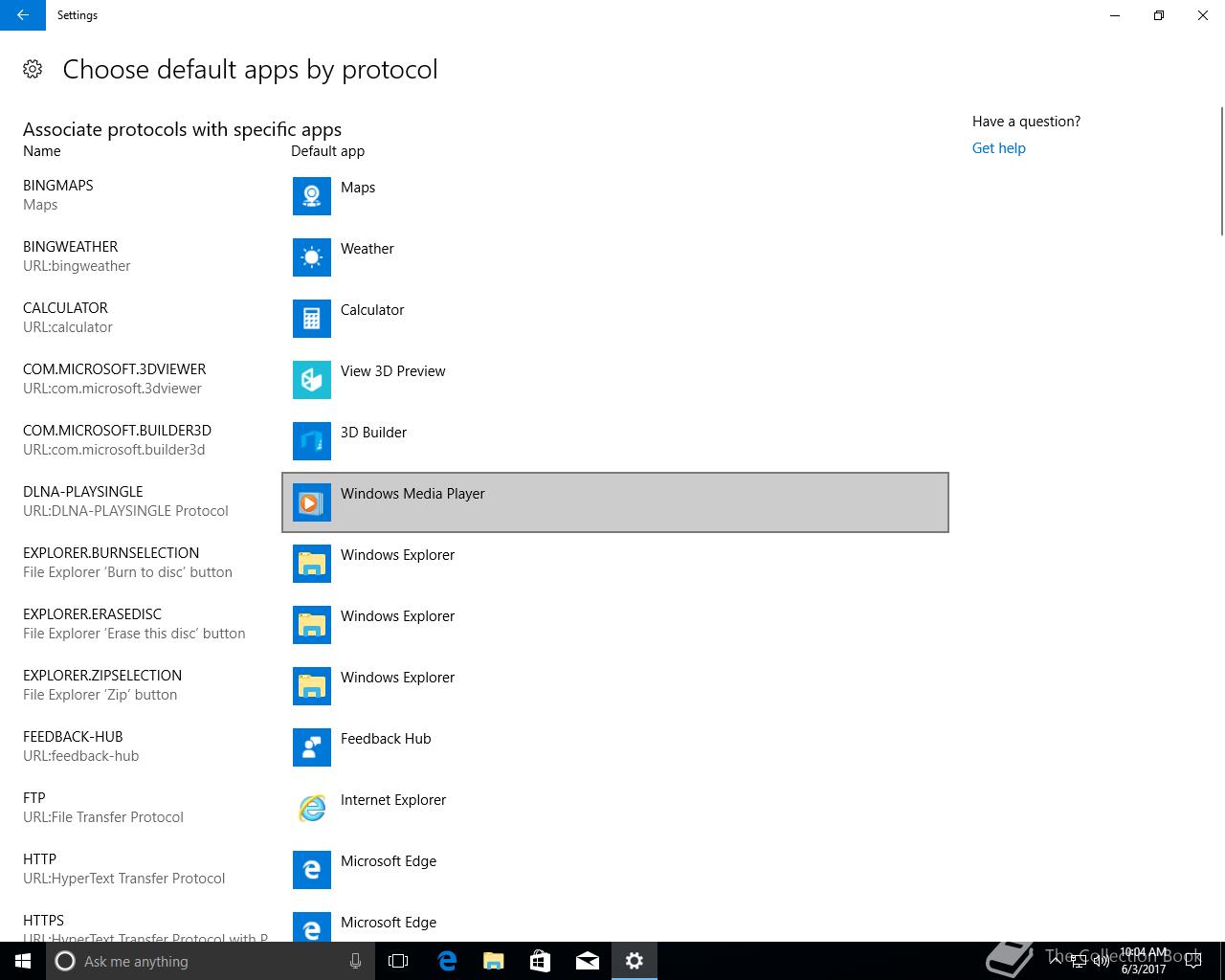Image resolution: width=1225 pixels, height=980 pixels.
Task: Click Windows Explorer icon for EXPLORER.BURNSELECTION
Action: point(312,564)
